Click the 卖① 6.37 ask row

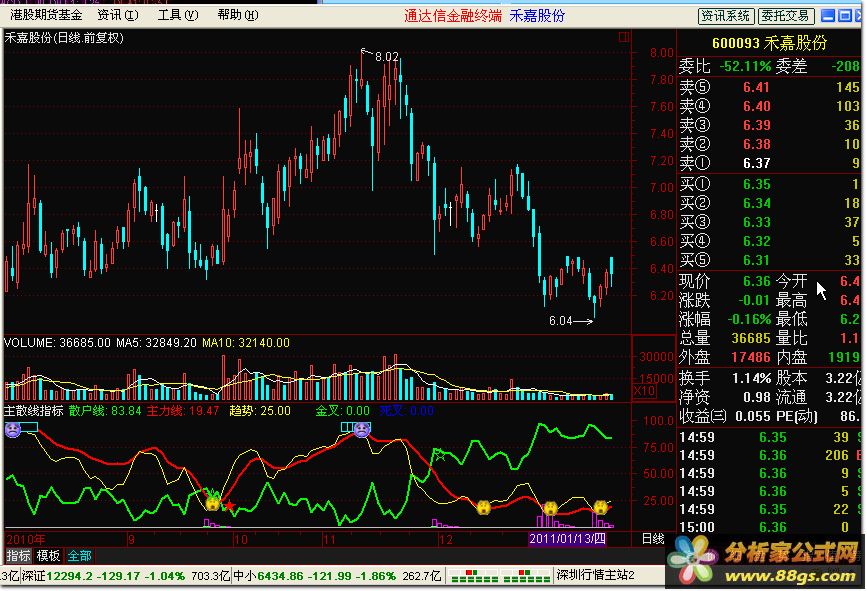[x=769, y=163]
